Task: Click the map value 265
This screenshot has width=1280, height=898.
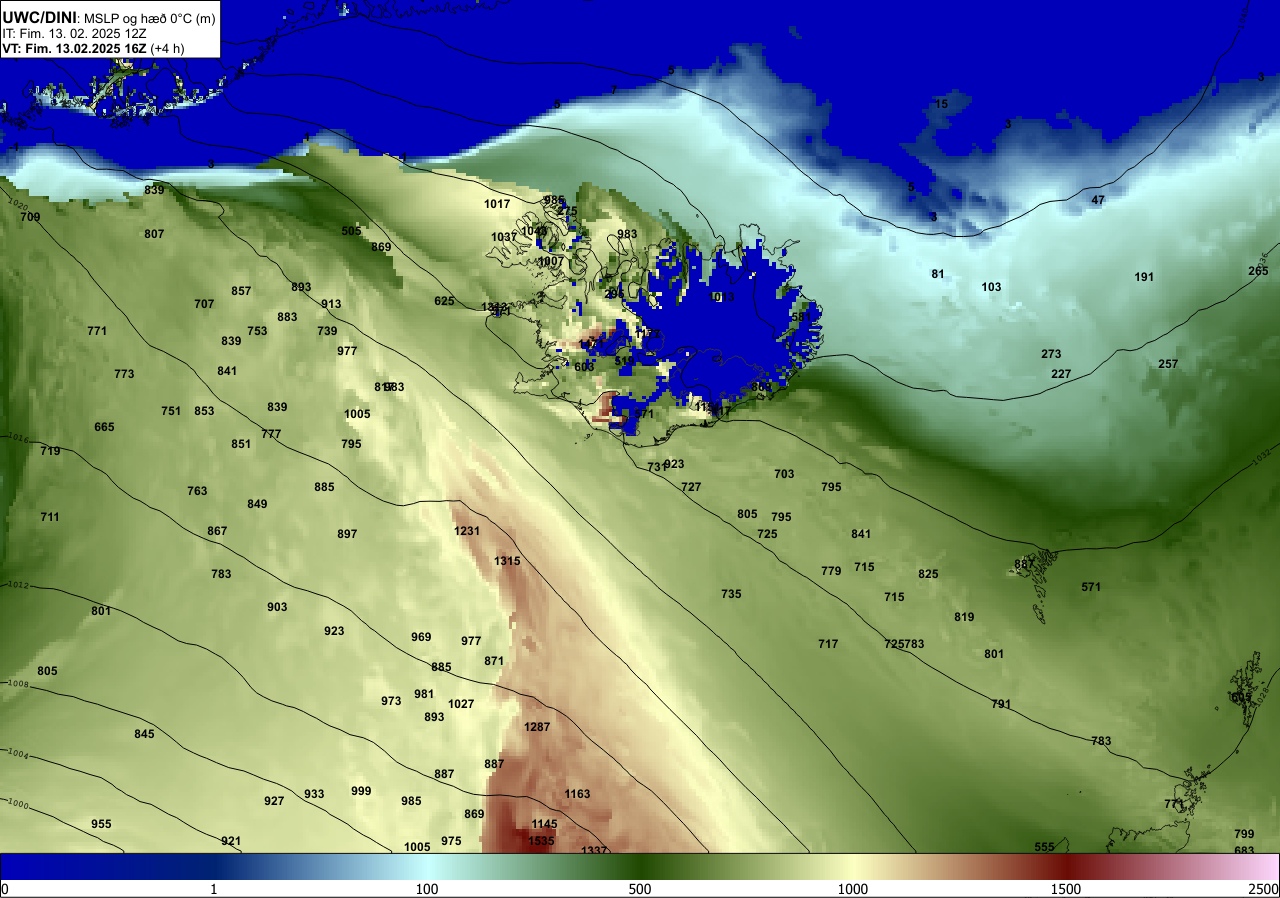Action: tap(1258, 271)
